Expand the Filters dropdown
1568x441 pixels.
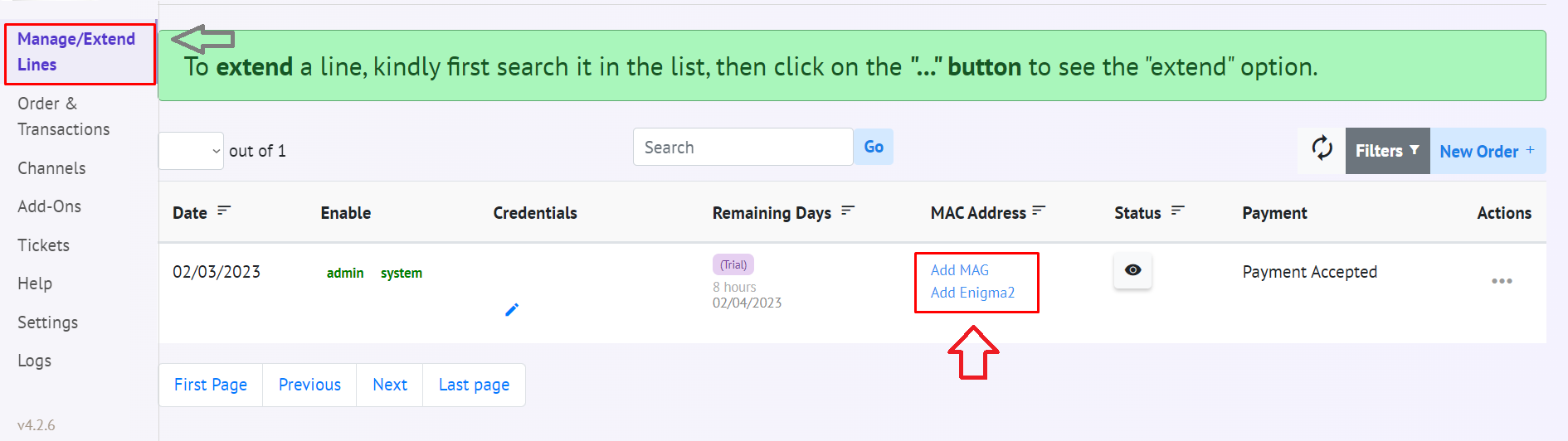click(1387, 151)
